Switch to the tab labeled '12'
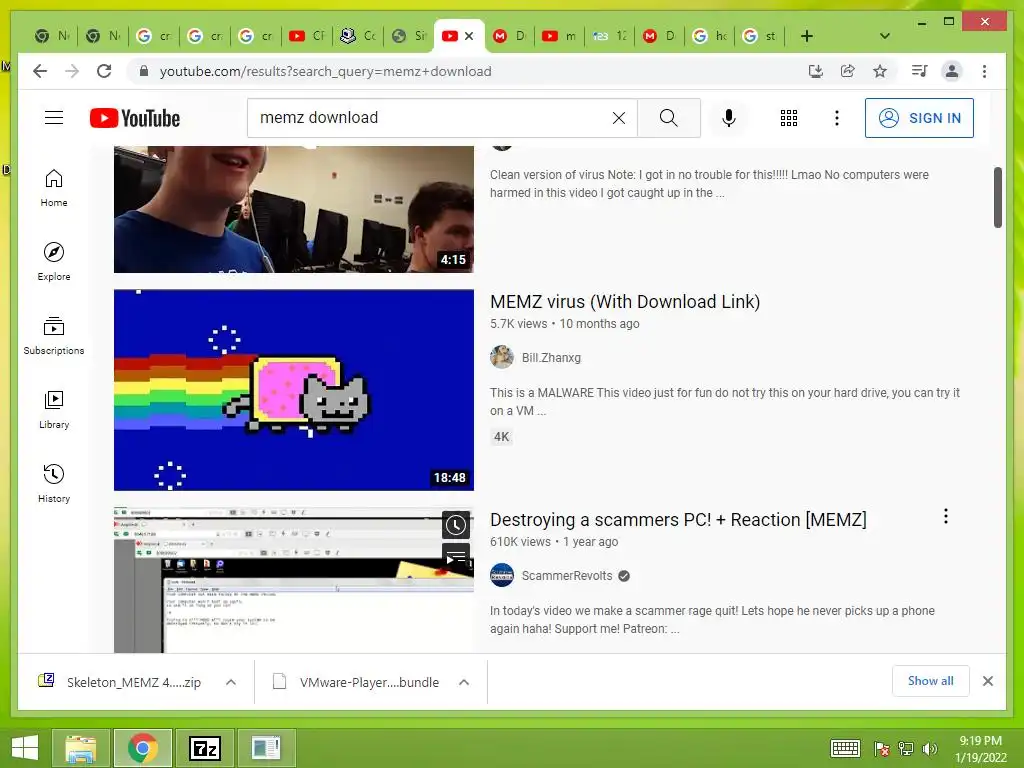 coord(609,36)
